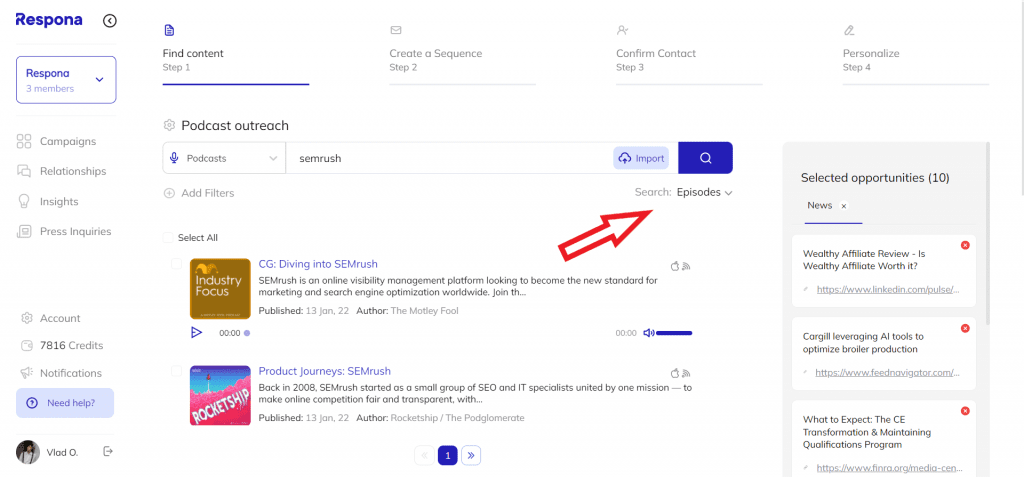Open Account settings in the sidebar
This screenshot has width=1024, height=477.
(x=51, y=318)
